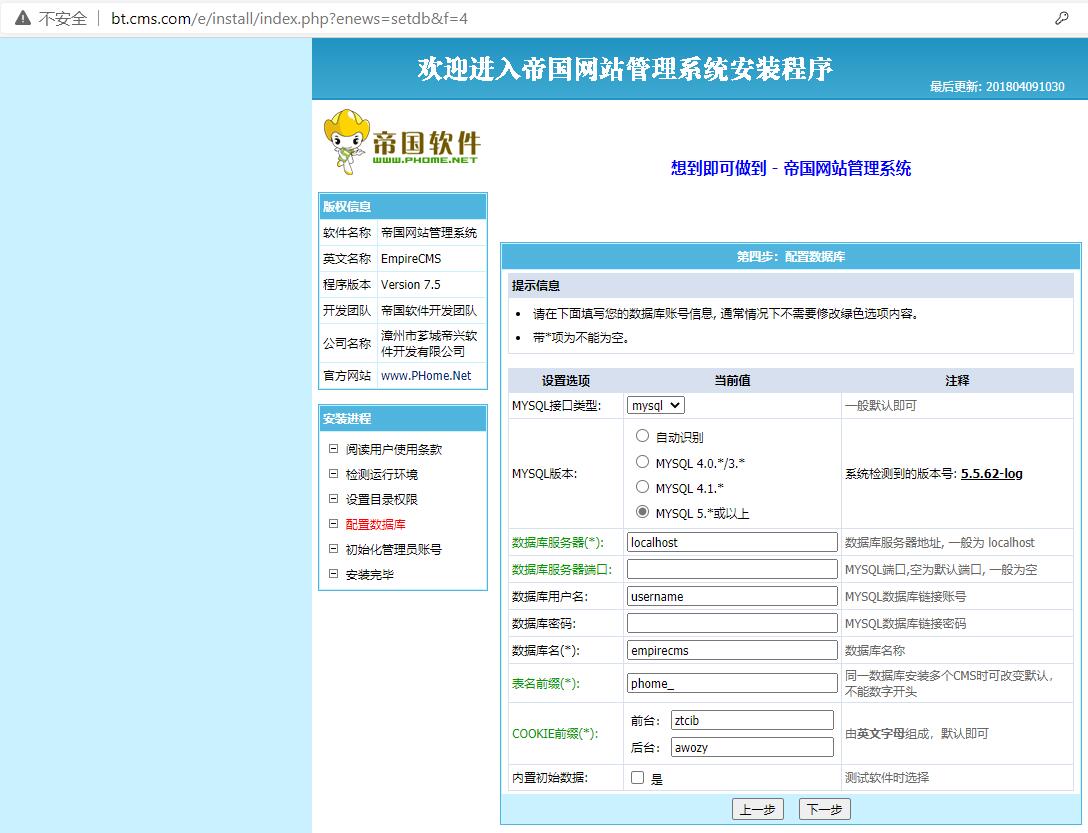Click the 下一步 button

(824, 809)
